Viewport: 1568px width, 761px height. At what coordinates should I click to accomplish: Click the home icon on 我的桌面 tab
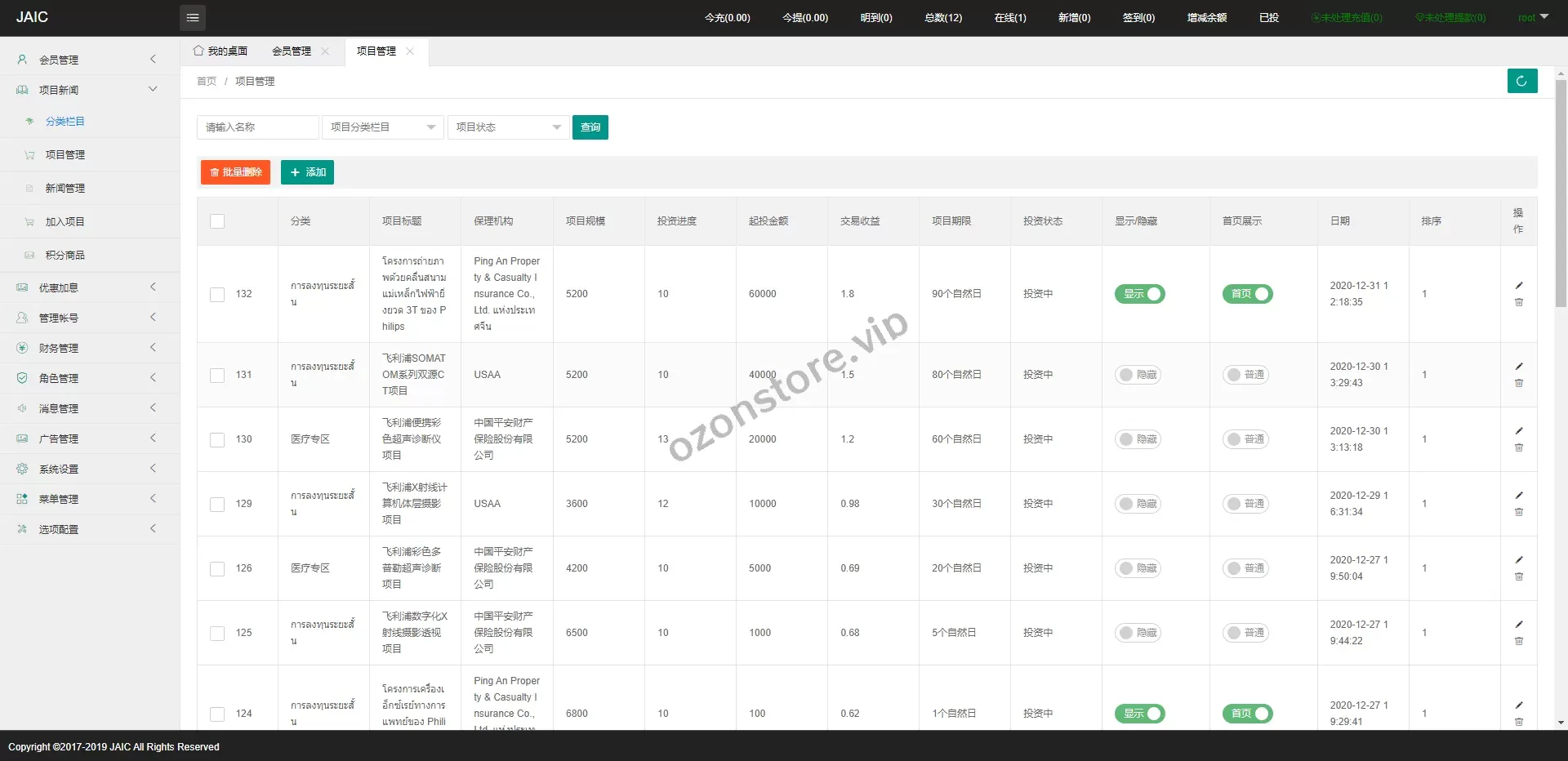point(198,51)
